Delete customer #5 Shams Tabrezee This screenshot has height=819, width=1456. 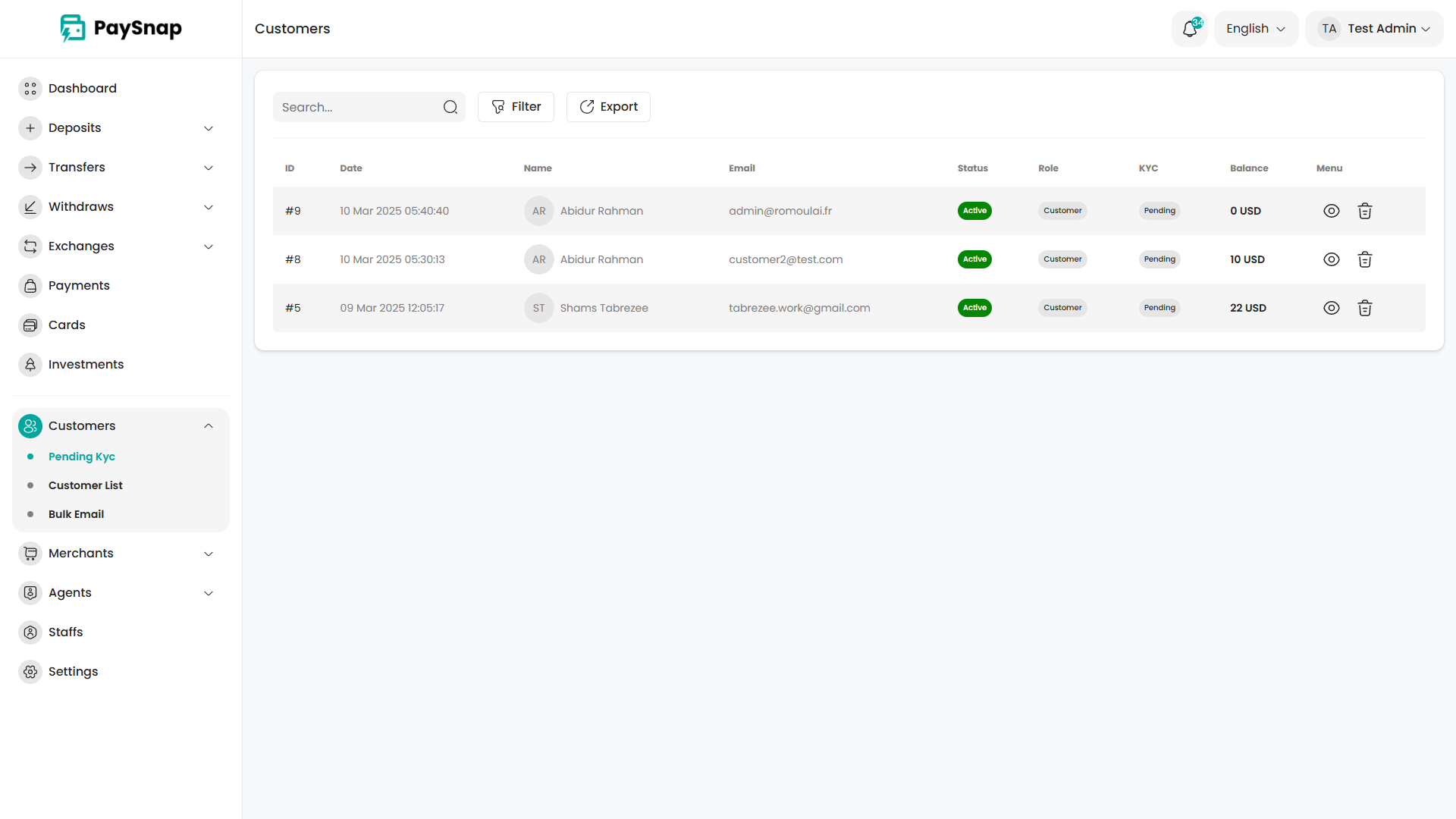point(1364,308)
